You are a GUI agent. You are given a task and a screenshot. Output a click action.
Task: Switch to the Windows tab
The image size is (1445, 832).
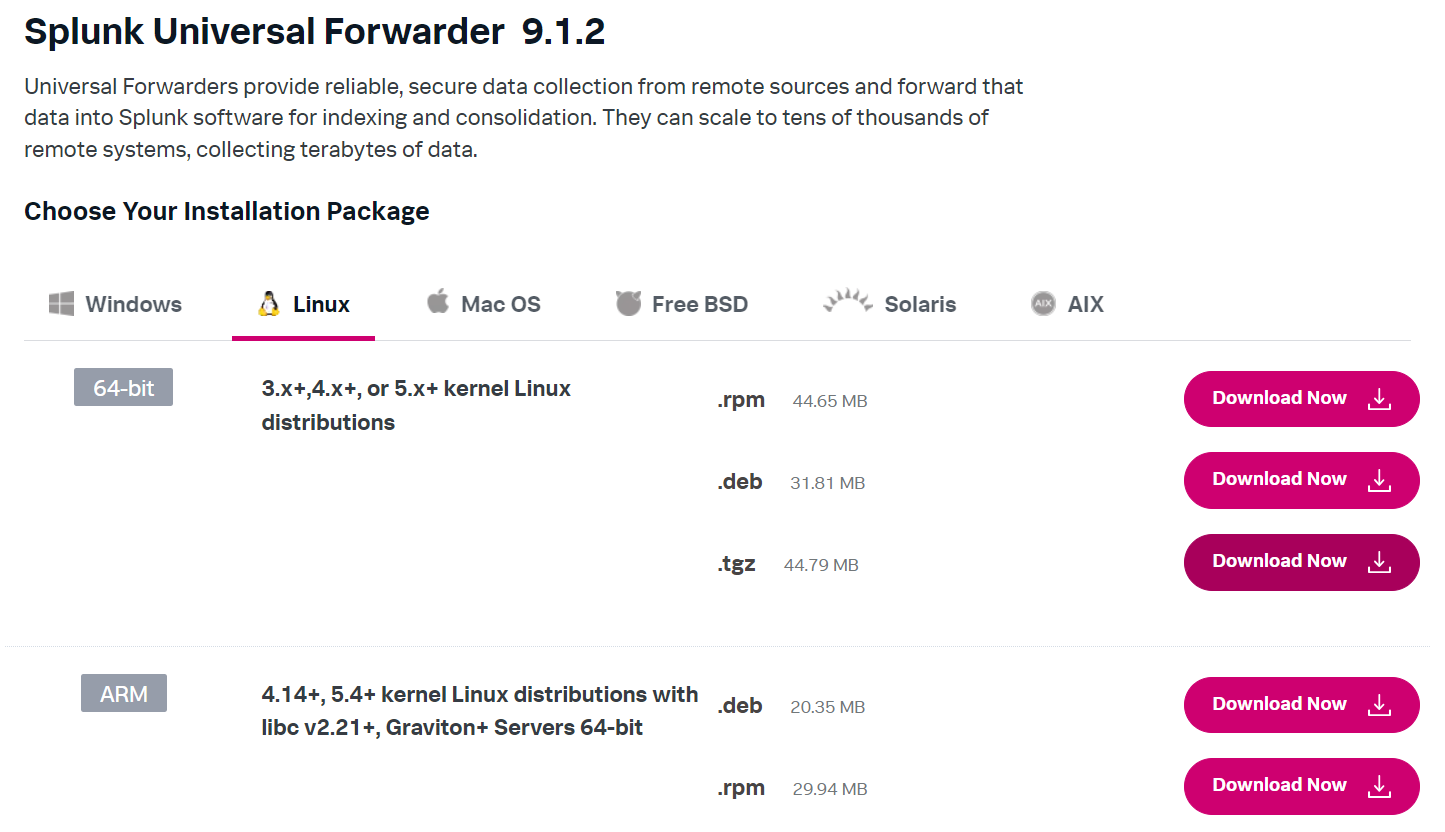[x=133, y=305]
